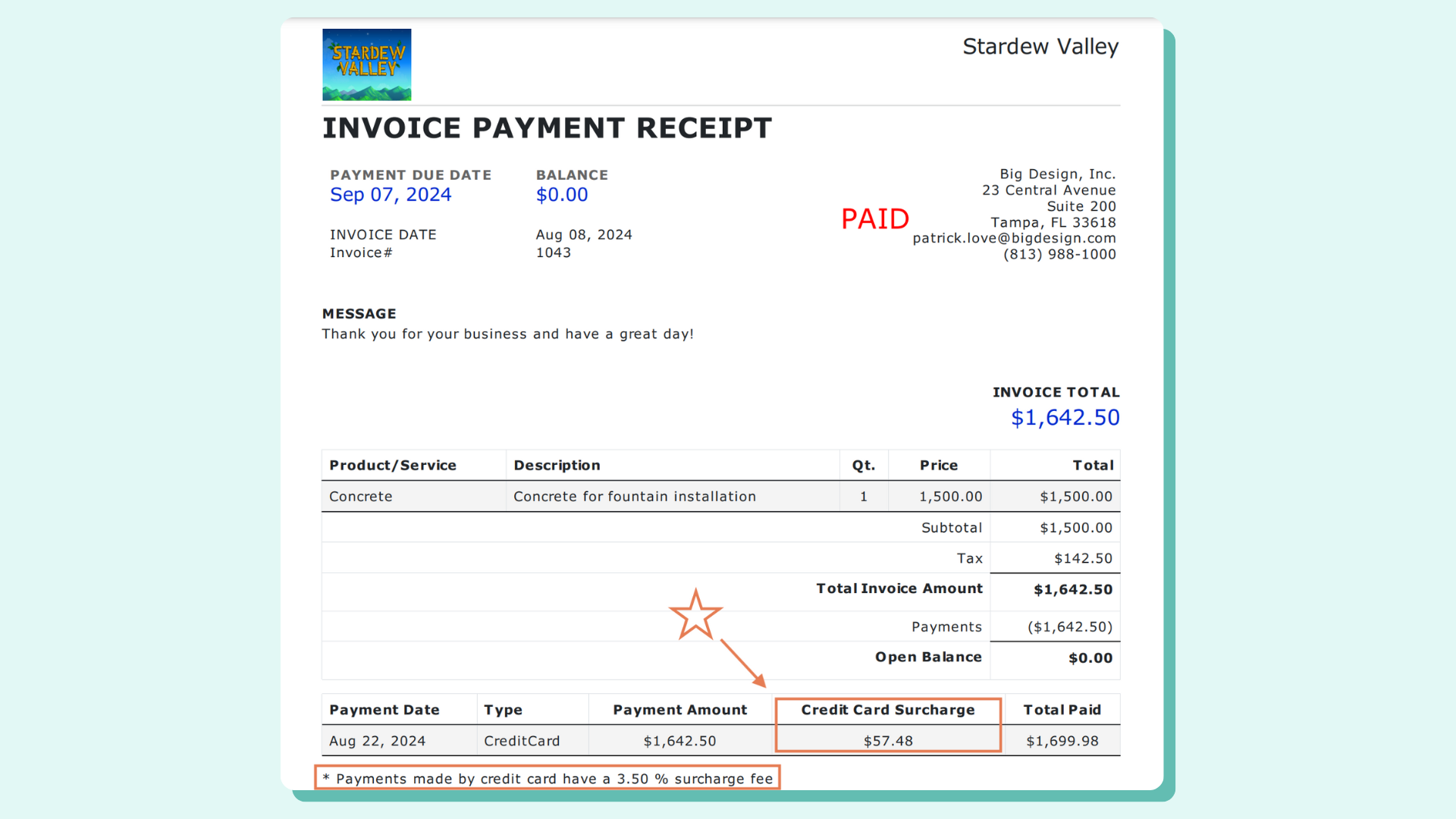Click the Concrete product row cell
This screenshot has width=1456, height=819.
pyautogui.click(x=361, y=497)
